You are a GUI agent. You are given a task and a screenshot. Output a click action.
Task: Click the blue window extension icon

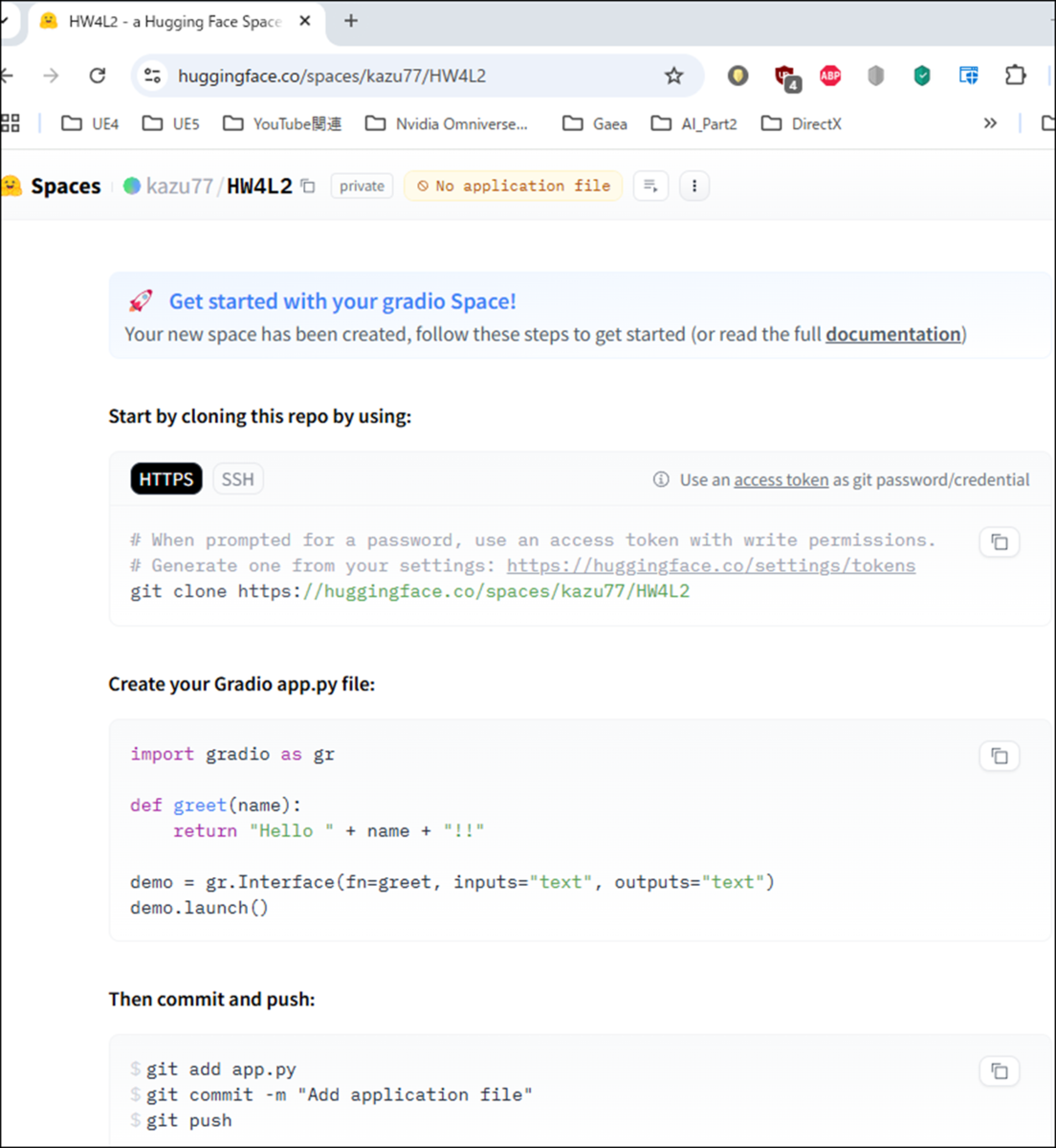pos(968,76)
